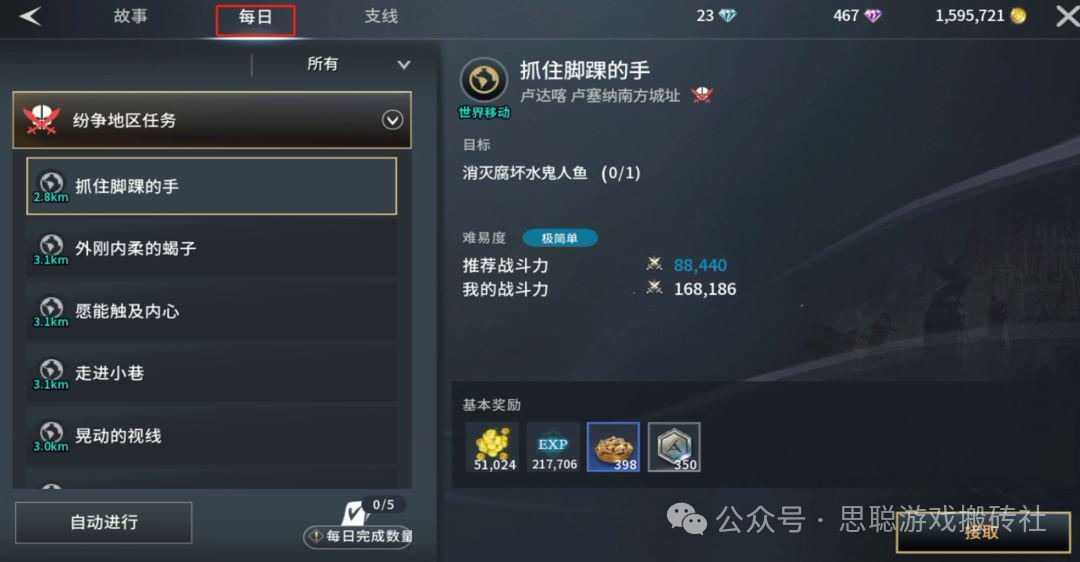Open the 每日 tab

(256, 19)
